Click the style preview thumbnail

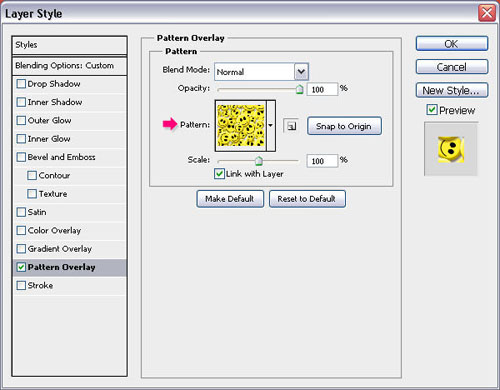(451, 149)
